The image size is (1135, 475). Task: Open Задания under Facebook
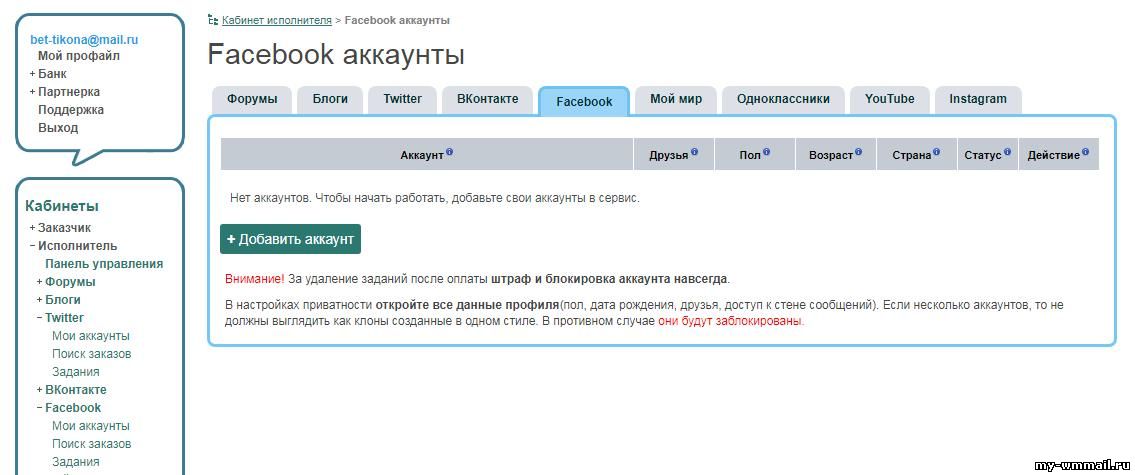[75, 462]
